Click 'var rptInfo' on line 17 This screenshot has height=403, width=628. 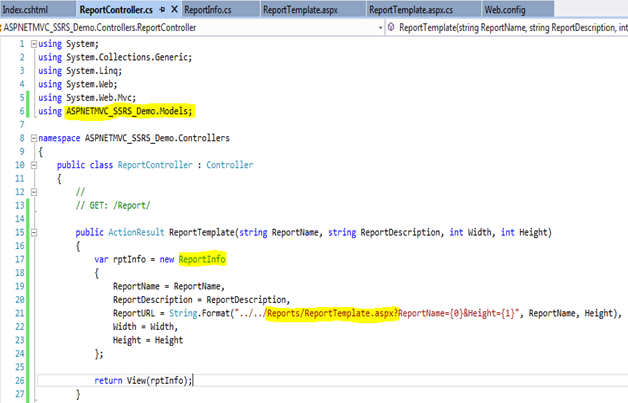pos(120,260)
